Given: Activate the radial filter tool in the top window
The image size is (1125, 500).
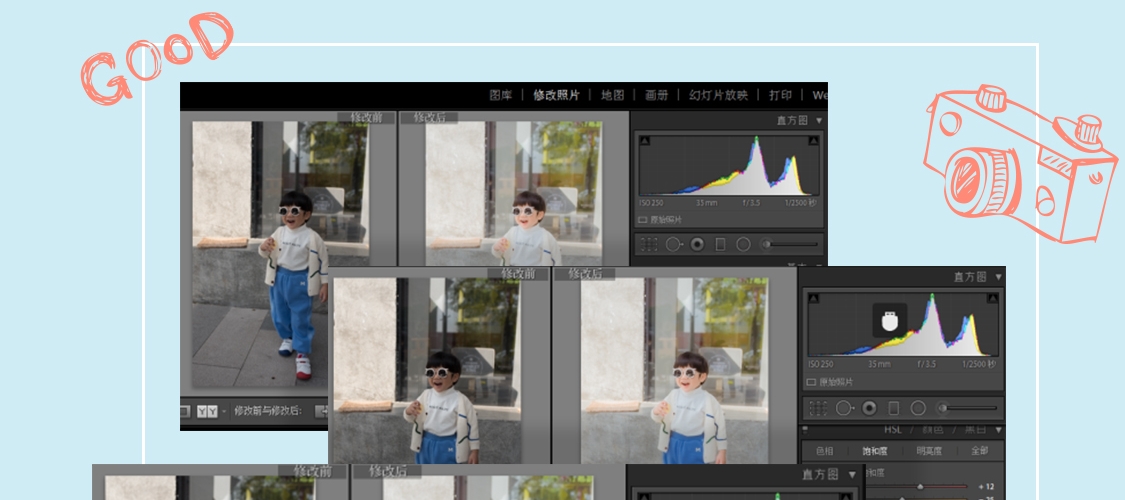Looking at the screenshot, I should [x=743, y=244].
